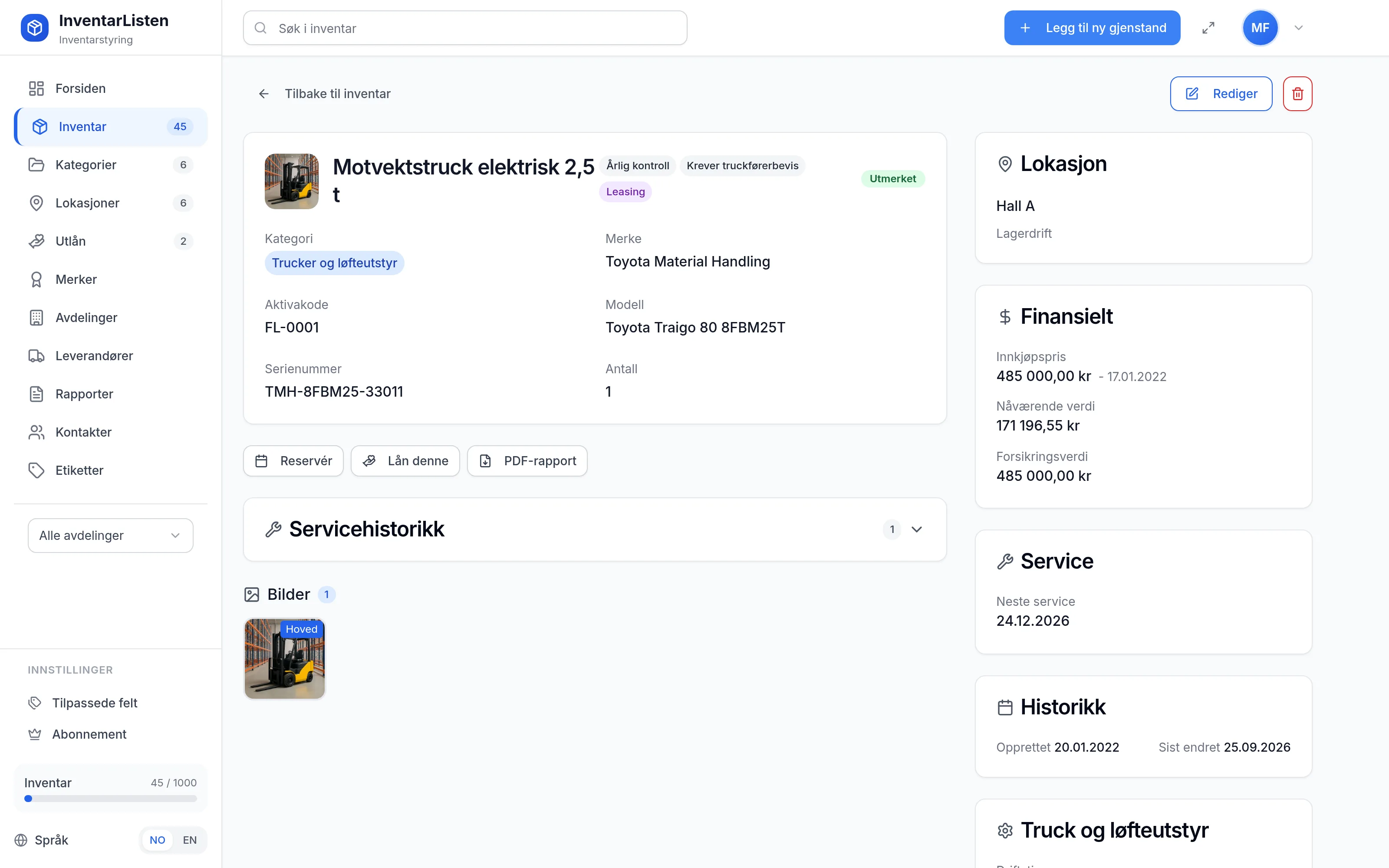Go to Forsiden in the sidebar
This screenshot has width=1389, height=868.
pyautogui.click(x=111, y=89)
